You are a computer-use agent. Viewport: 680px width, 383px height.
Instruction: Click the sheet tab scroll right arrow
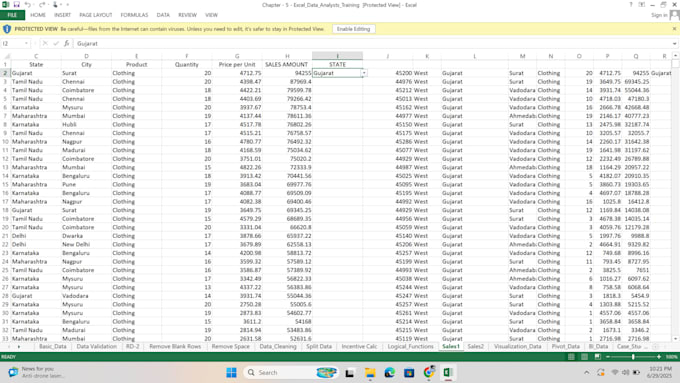click(x=19, y=347)
